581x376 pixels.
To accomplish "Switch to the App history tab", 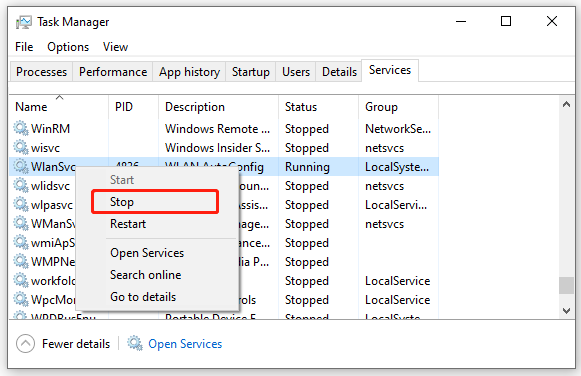I will [x=189, y=71].
